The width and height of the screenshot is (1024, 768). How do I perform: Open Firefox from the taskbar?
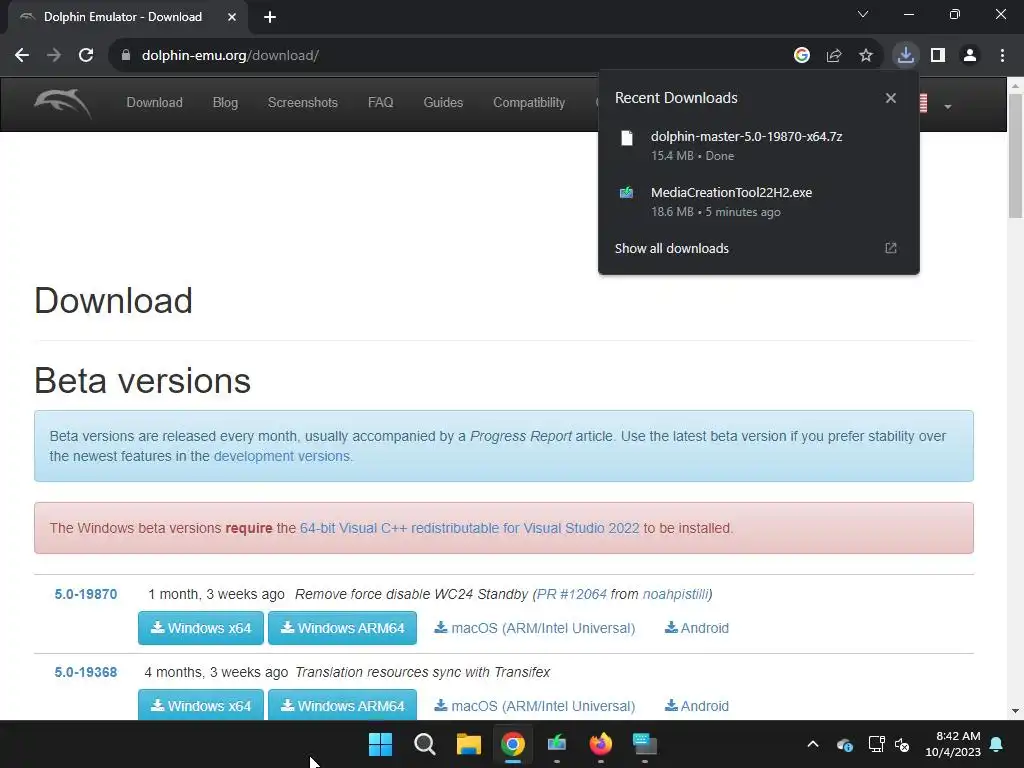tap(601, 744)
